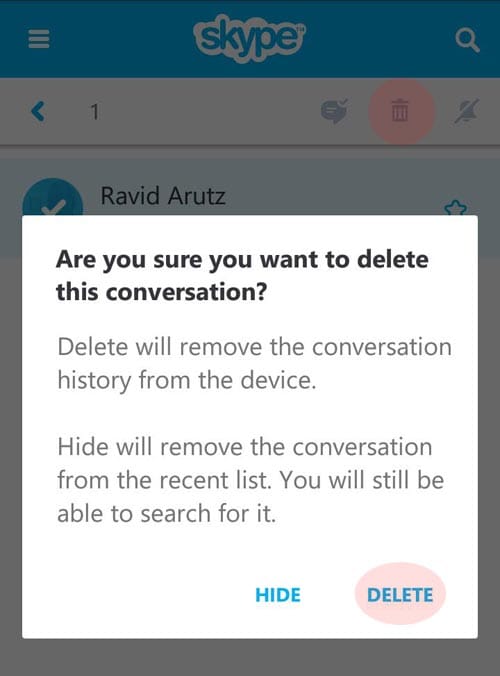Tap the mark-as-read chat bubble icon

point(334,111)
